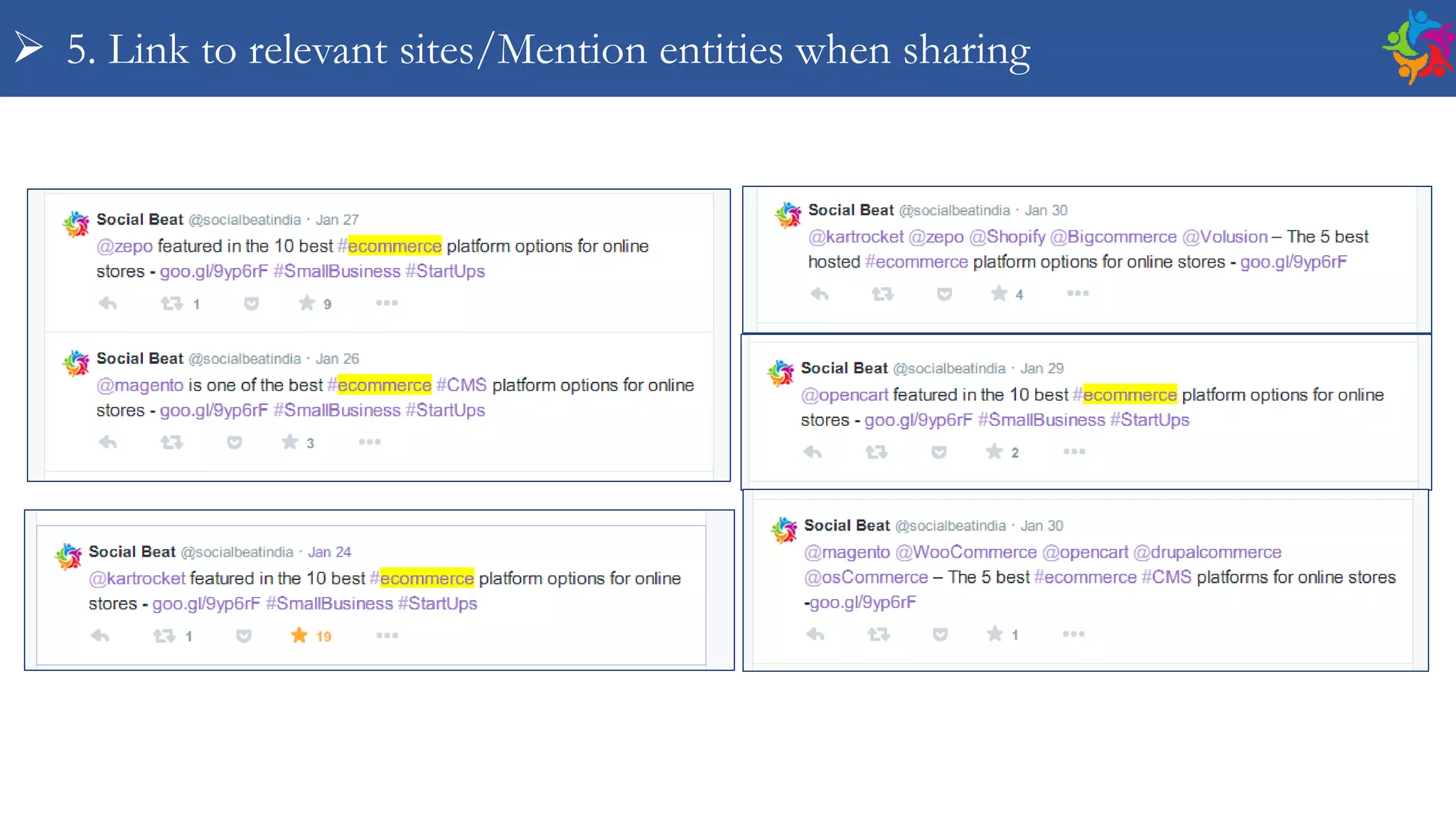Reply to the Jan 29 @opencart tweet
1456x819 pixels.
pos(813,452)
